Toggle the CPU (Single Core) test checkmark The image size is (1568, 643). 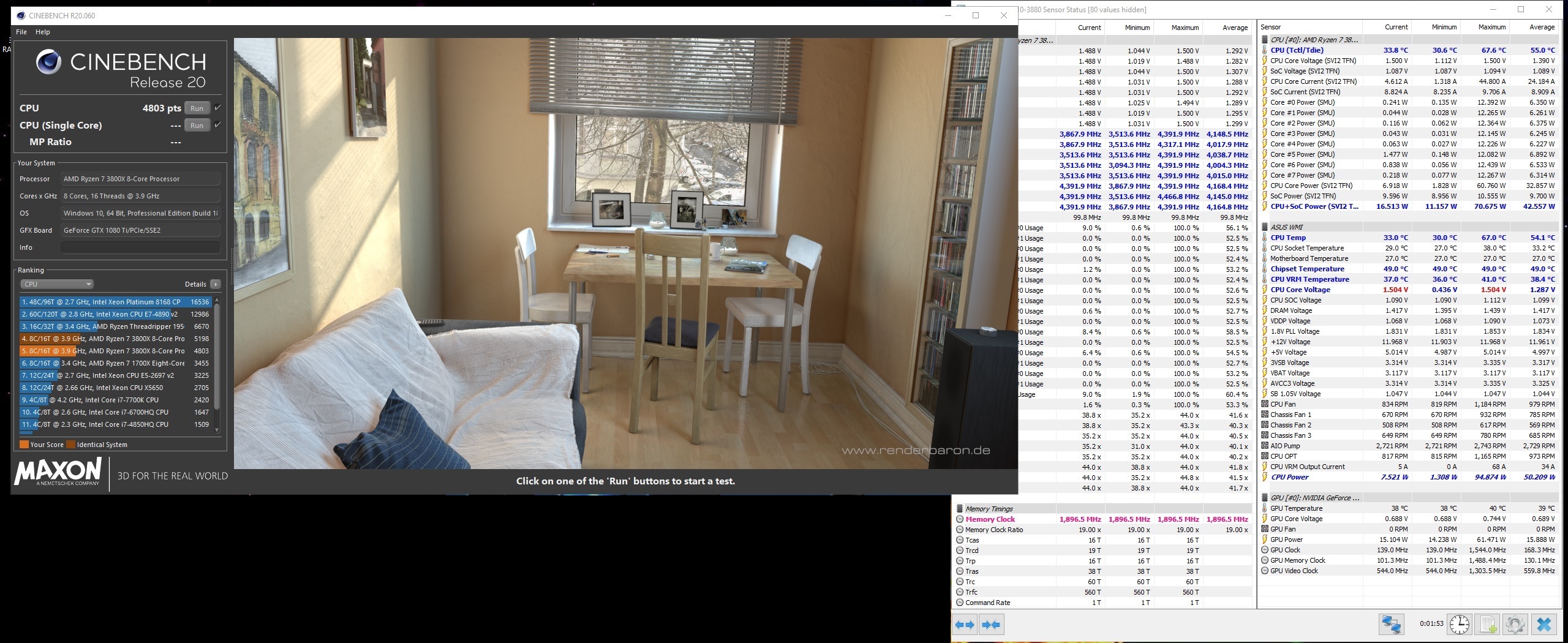click(217, 125)
